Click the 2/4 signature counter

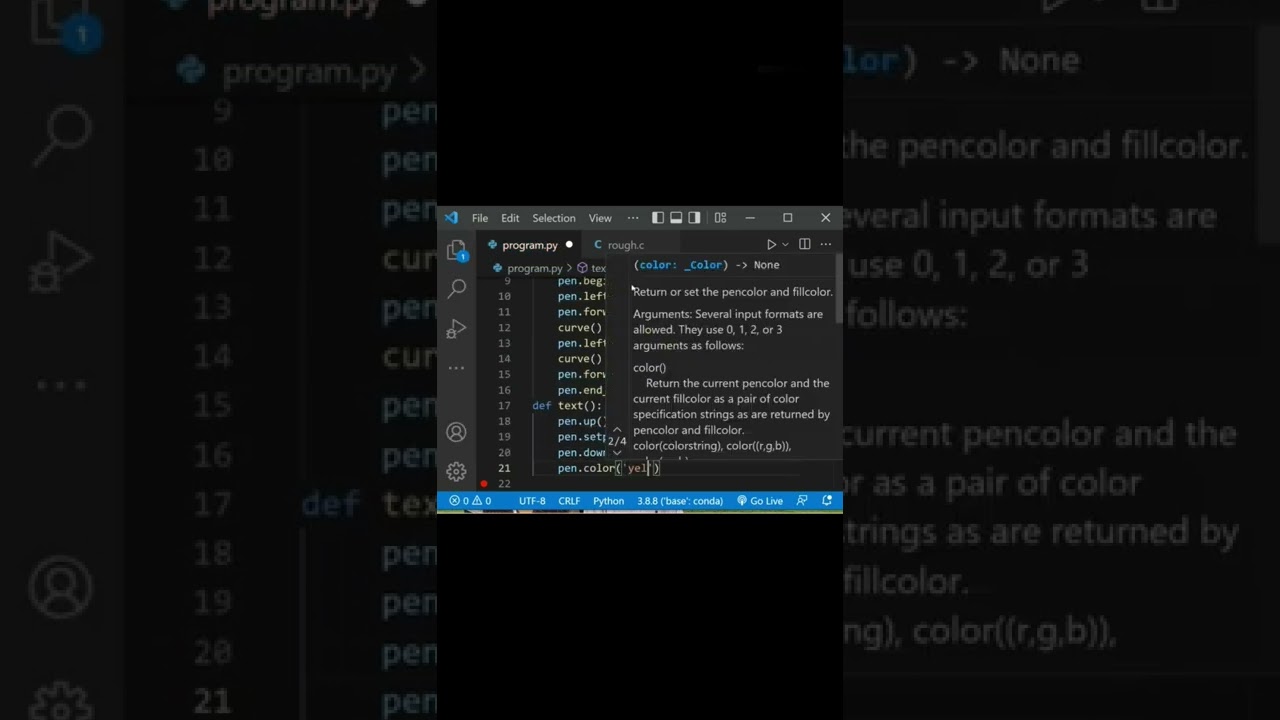pos(617,441)
